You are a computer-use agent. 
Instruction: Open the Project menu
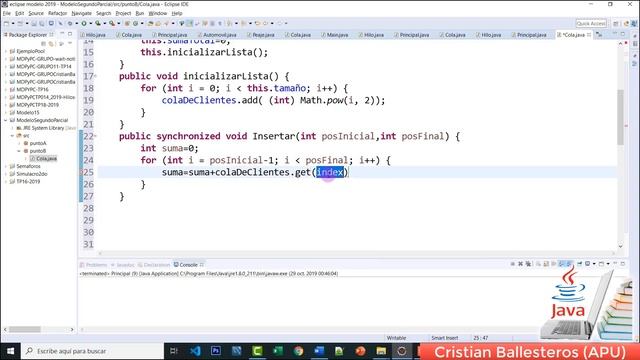(123, 13)
